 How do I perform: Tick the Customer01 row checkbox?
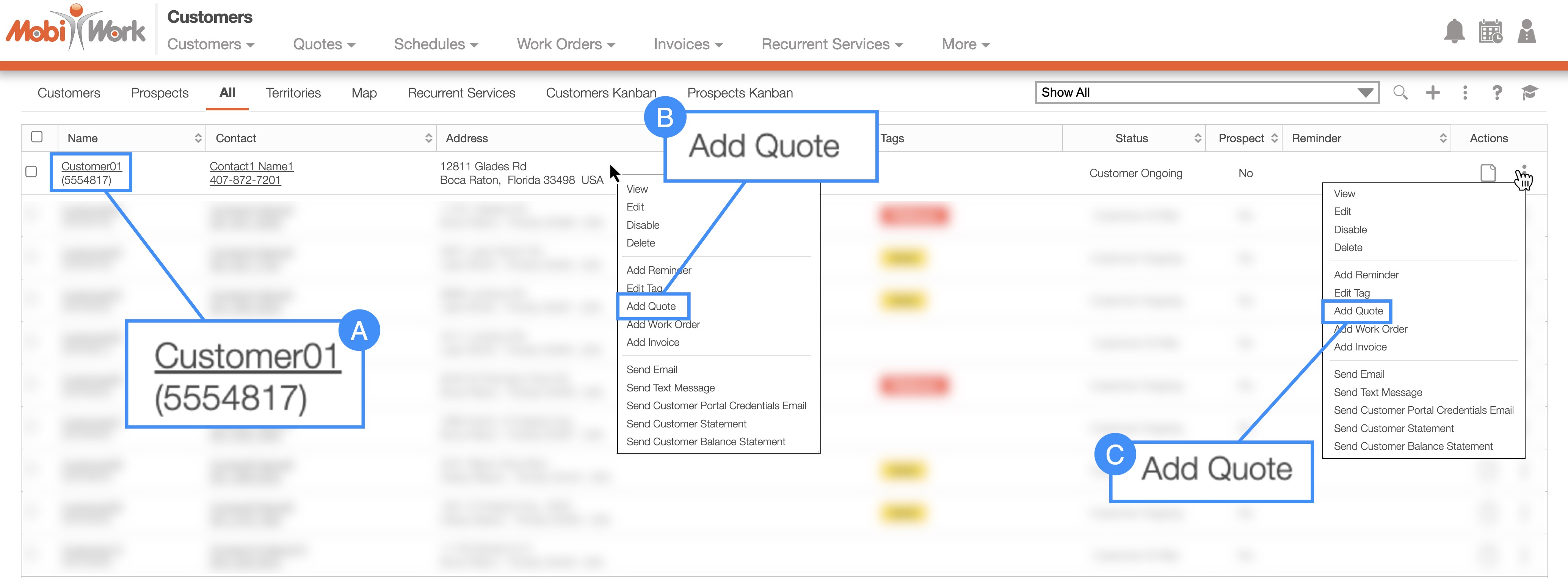[31, 172]
